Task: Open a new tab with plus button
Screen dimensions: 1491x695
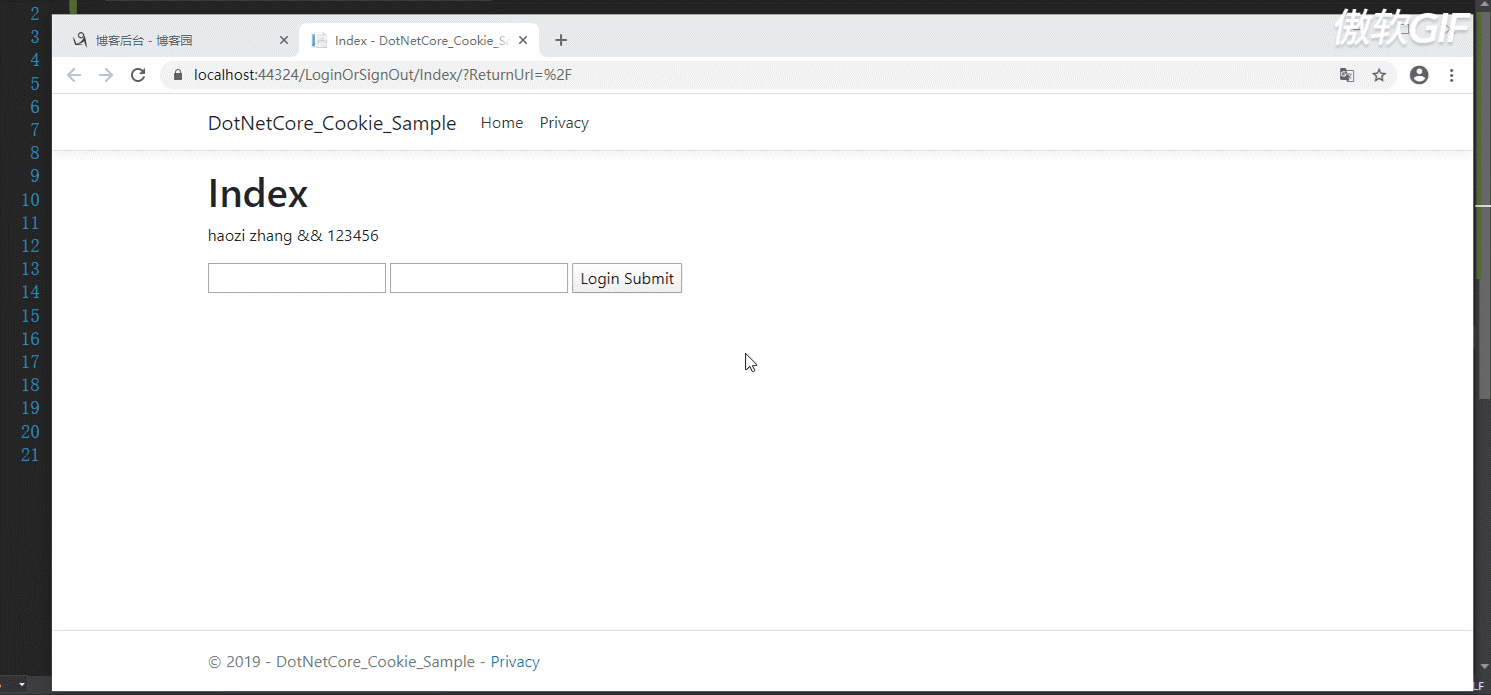Action: pyautogui.click(x=561, y=40)
